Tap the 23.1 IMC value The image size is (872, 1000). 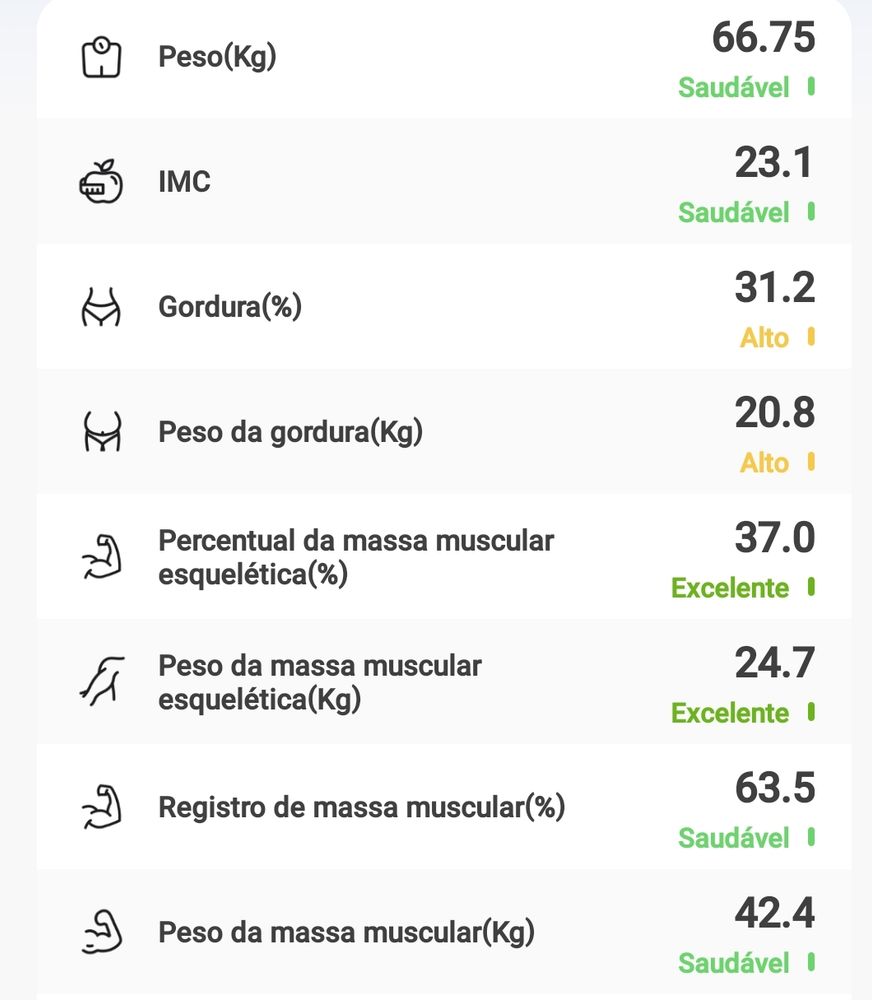(x=773, y=163)
